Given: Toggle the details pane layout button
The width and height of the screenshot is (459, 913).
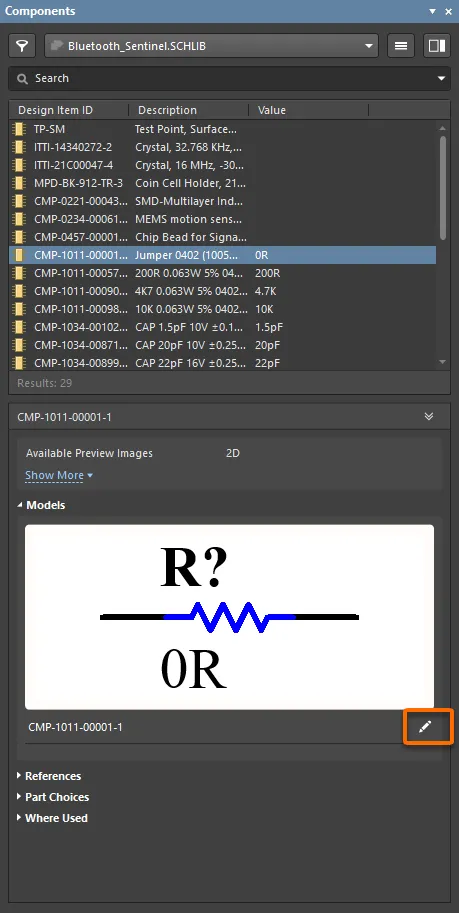Looking at the screenshot, I should click(437, 45).
